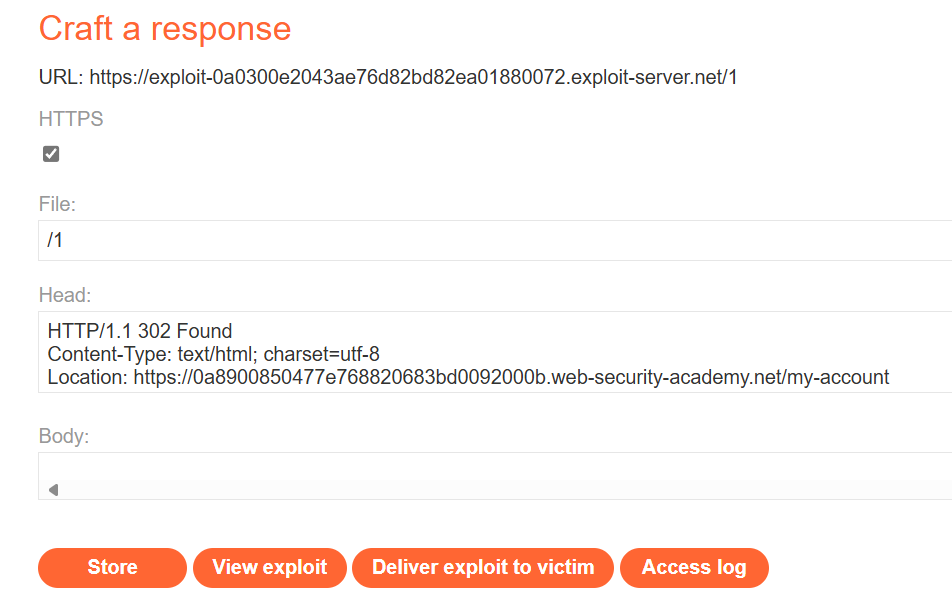The height and width of the screenshot is (613, 952).
Task: Click the Body horizontal scrollbar track
Action: coord(500,490)
